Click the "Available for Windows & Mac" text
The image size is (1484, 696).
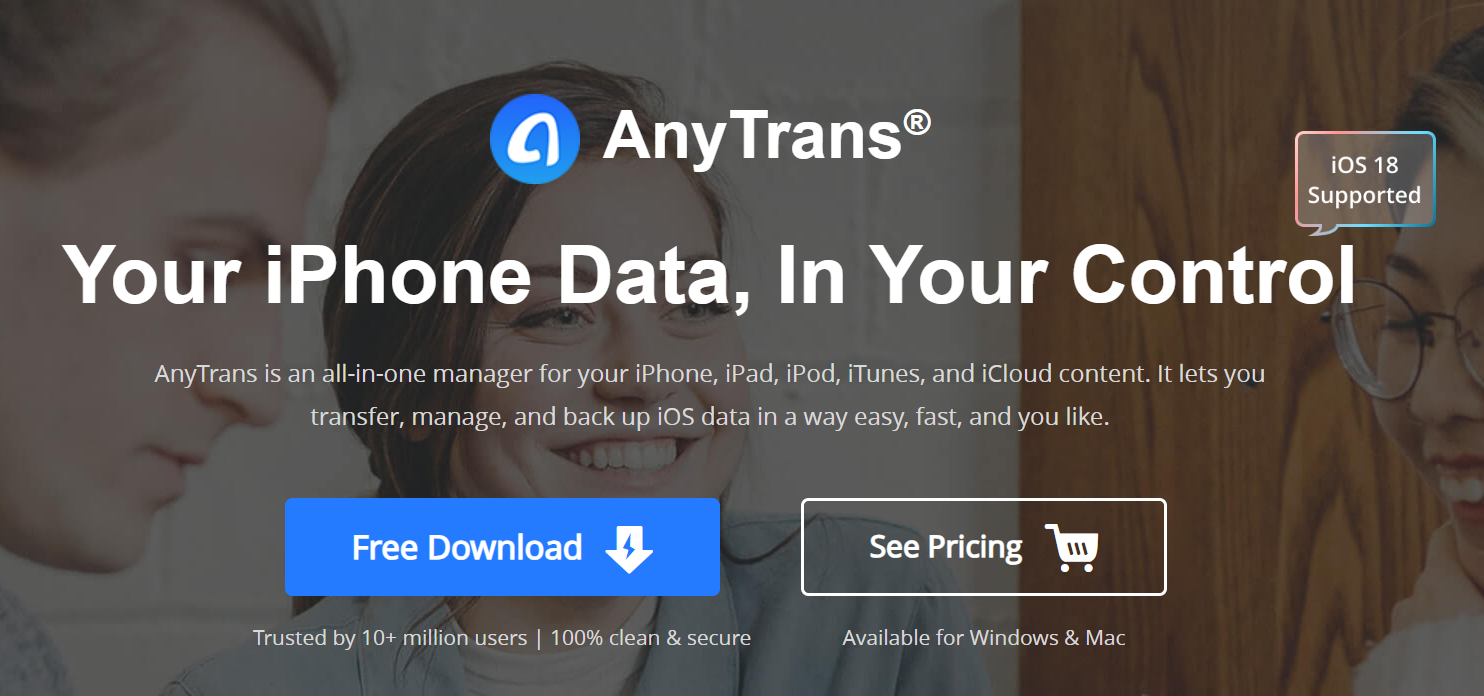(984, 637)
